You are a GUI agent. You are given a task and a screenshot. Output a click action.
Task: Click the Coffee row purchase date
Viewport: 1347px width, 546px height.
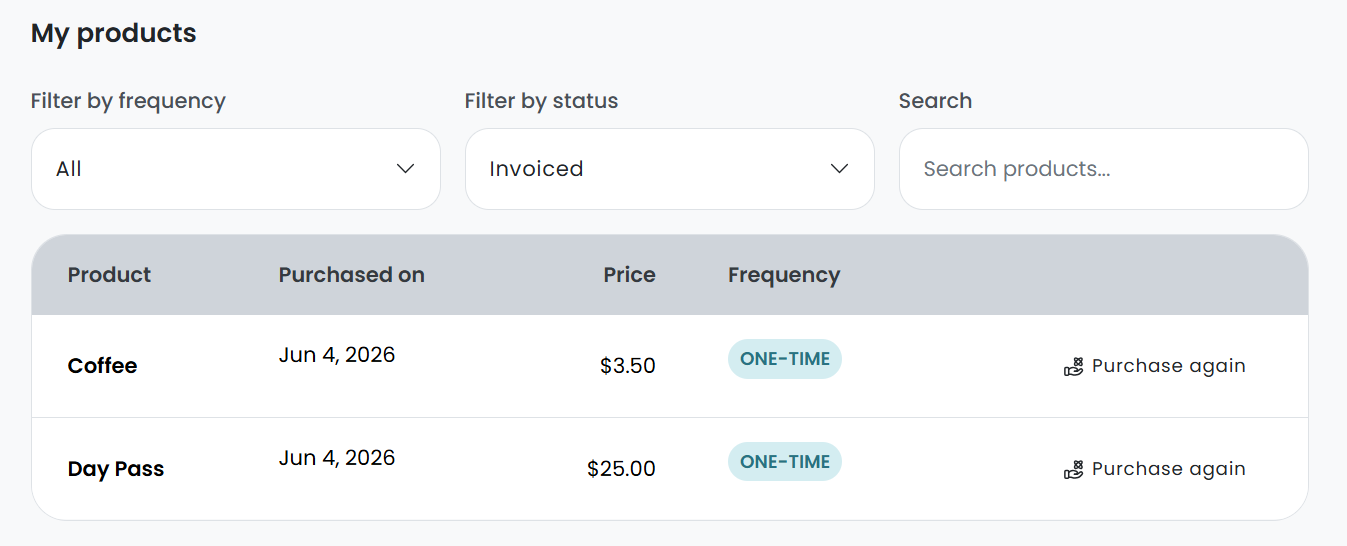(x=337, y=355)
